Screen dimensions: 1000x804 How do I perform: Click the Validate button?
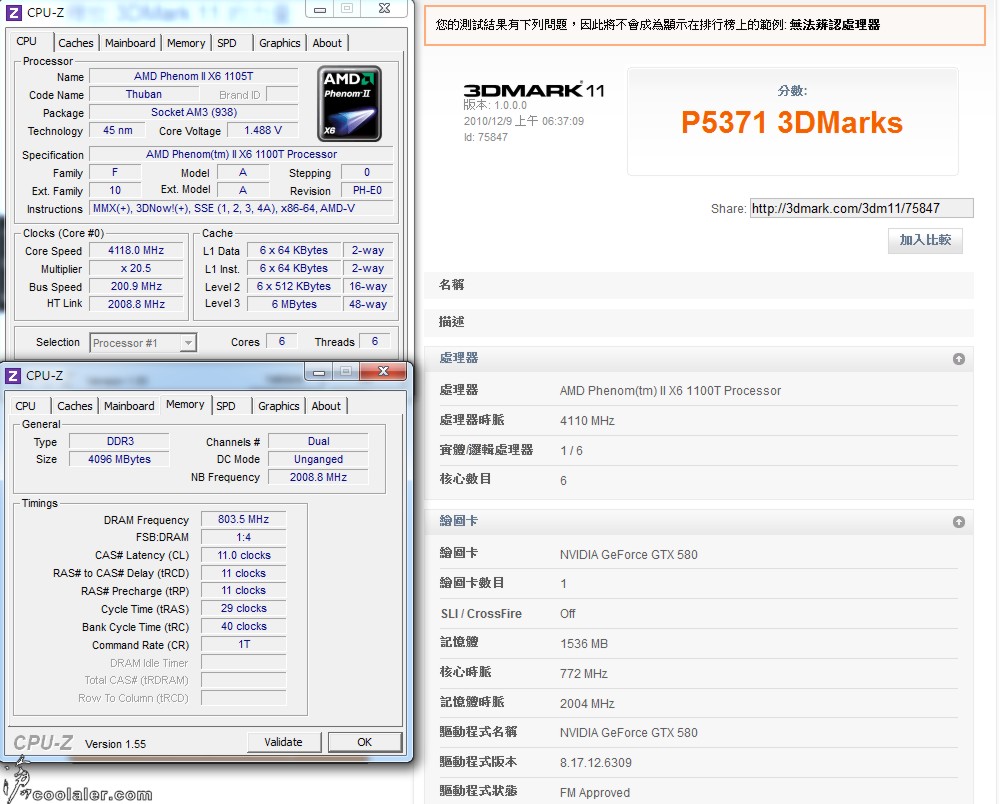284,742
